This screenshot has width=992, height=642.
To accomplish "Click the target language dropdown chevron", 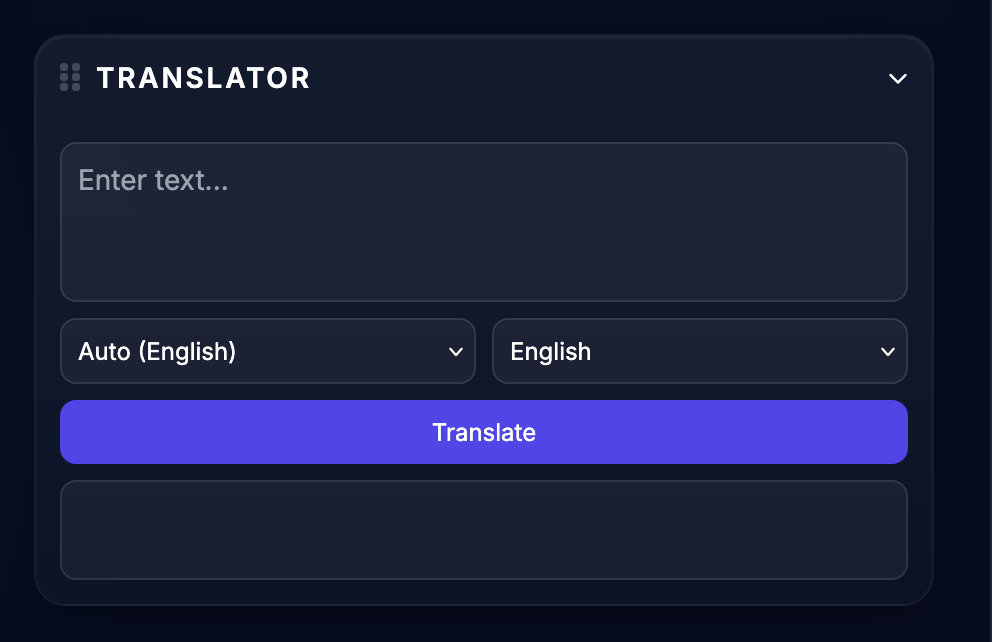I will pos(887,351).
